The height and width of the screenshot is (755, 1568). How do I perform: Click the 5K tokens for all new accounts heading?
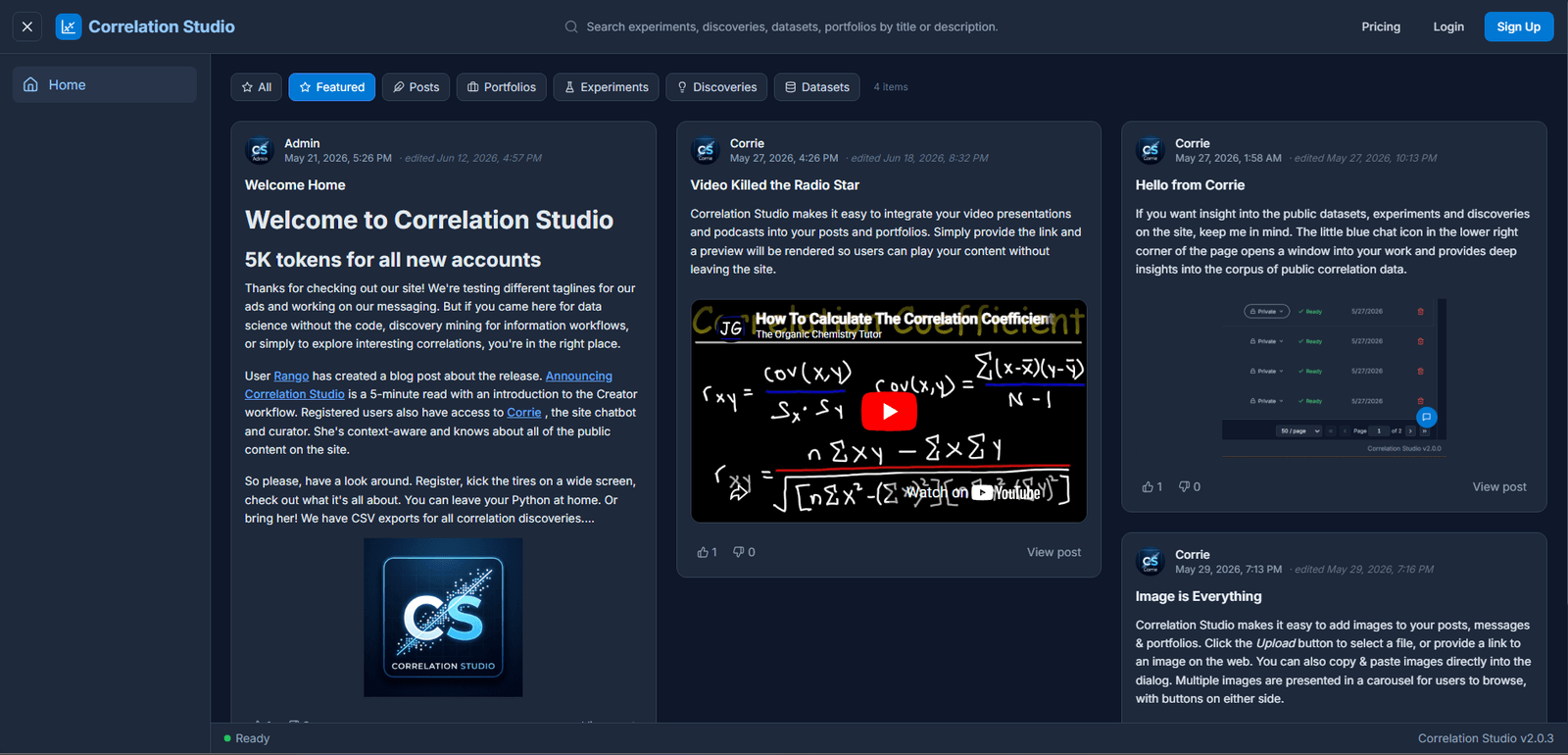[393, 260]
